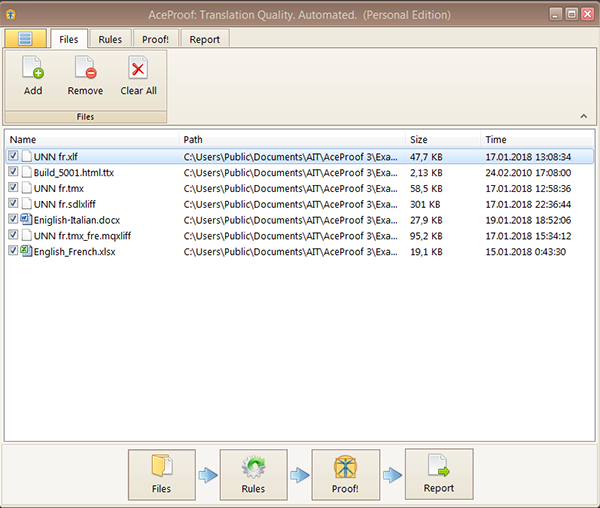The width and height of the screenshot is (600, 508).
Task: Uncheck the Eniglish-Italian.docx checkbox
Action: pos(13,218)
